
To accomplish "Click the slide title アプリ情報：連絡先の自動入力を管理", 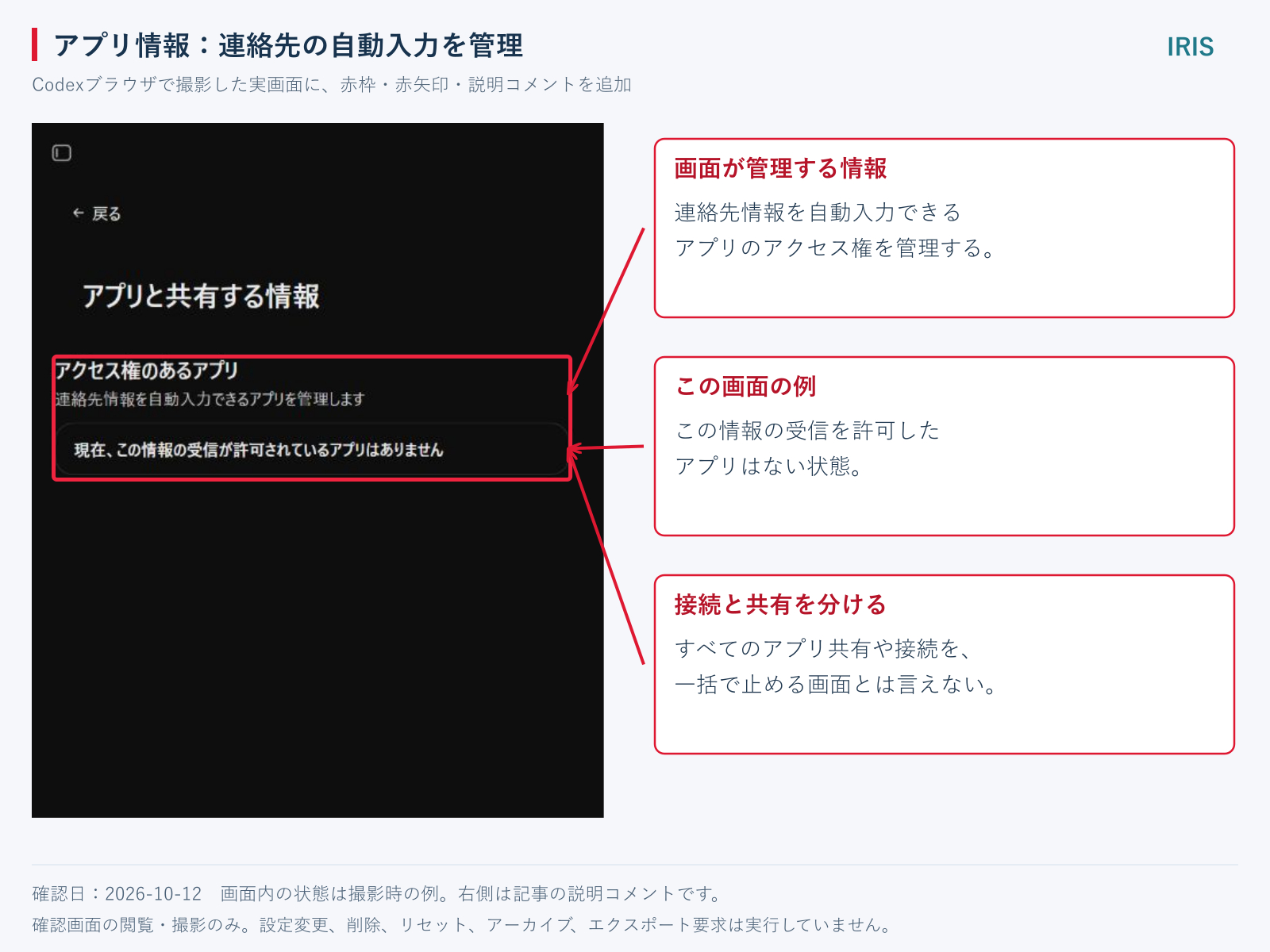I will [x=288, y=45].
